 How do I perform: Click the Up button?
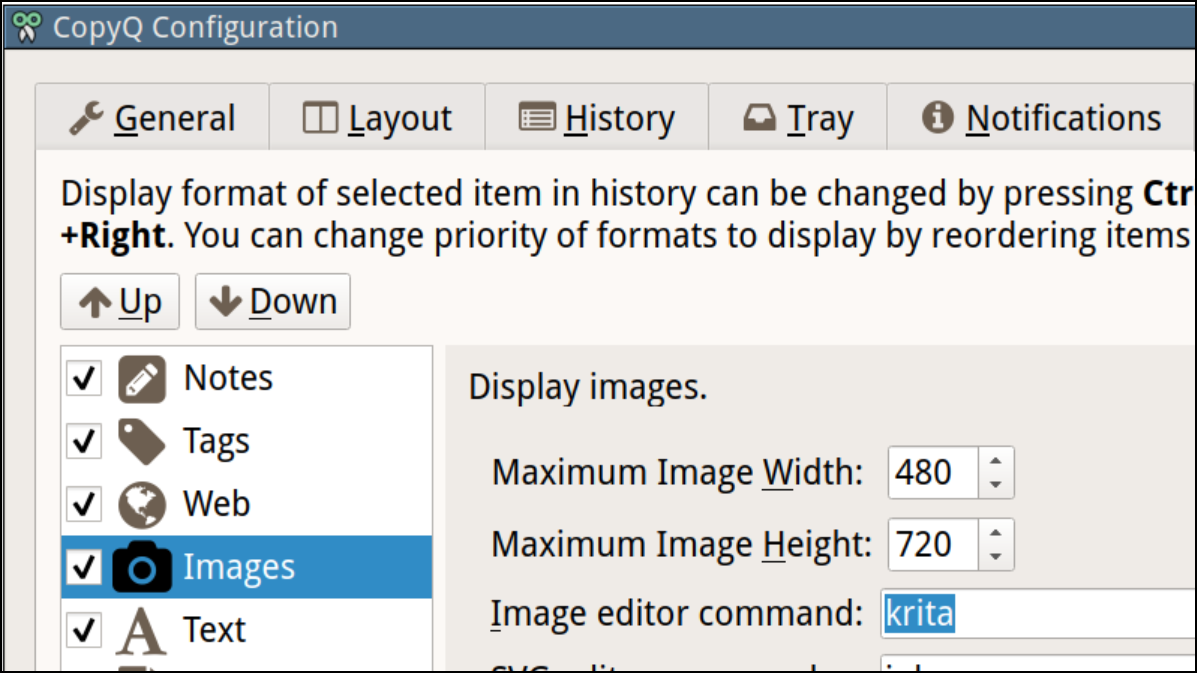click(120, 301)
